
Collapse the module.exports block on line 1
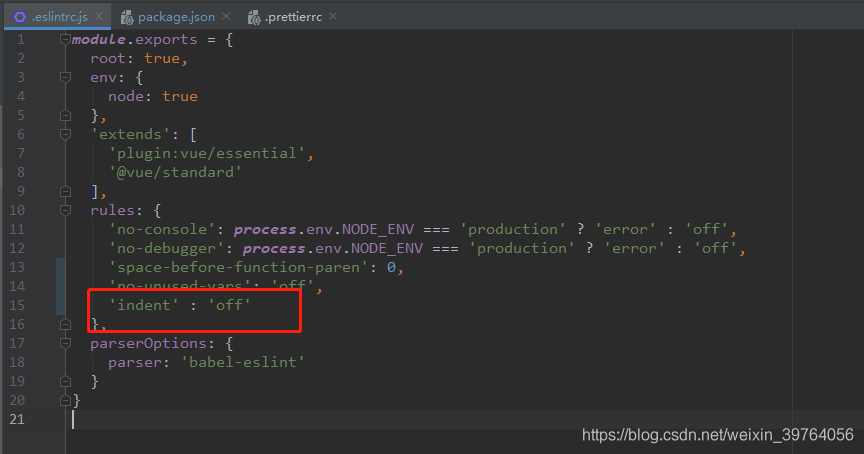point(66,40)
